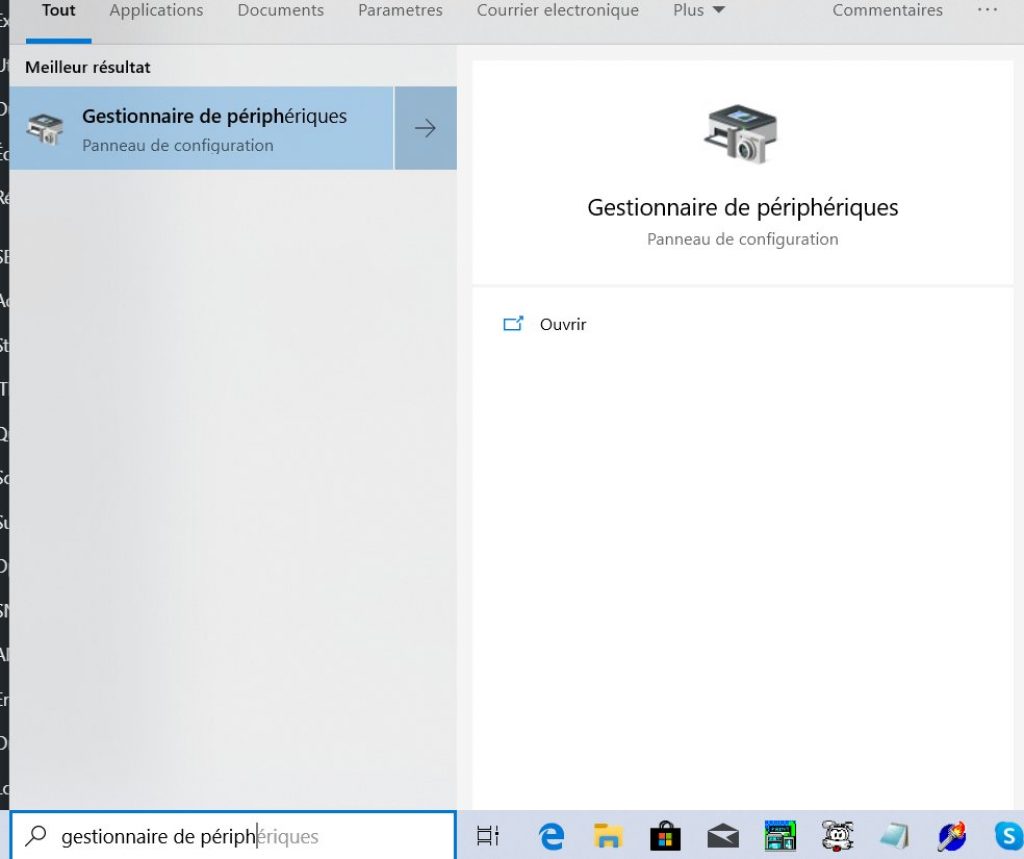Click the Commentaires feedback link

[887, 11]
